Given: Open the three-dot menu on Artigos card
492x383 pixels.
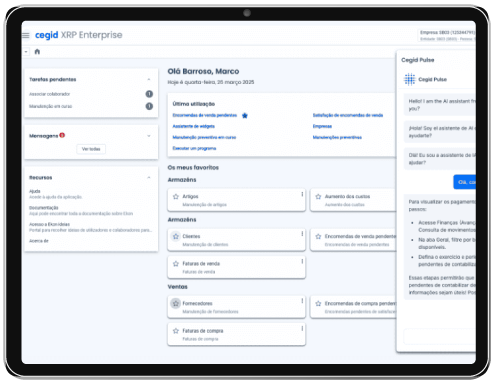Looking at the screenshot, I should pos(302,194).
